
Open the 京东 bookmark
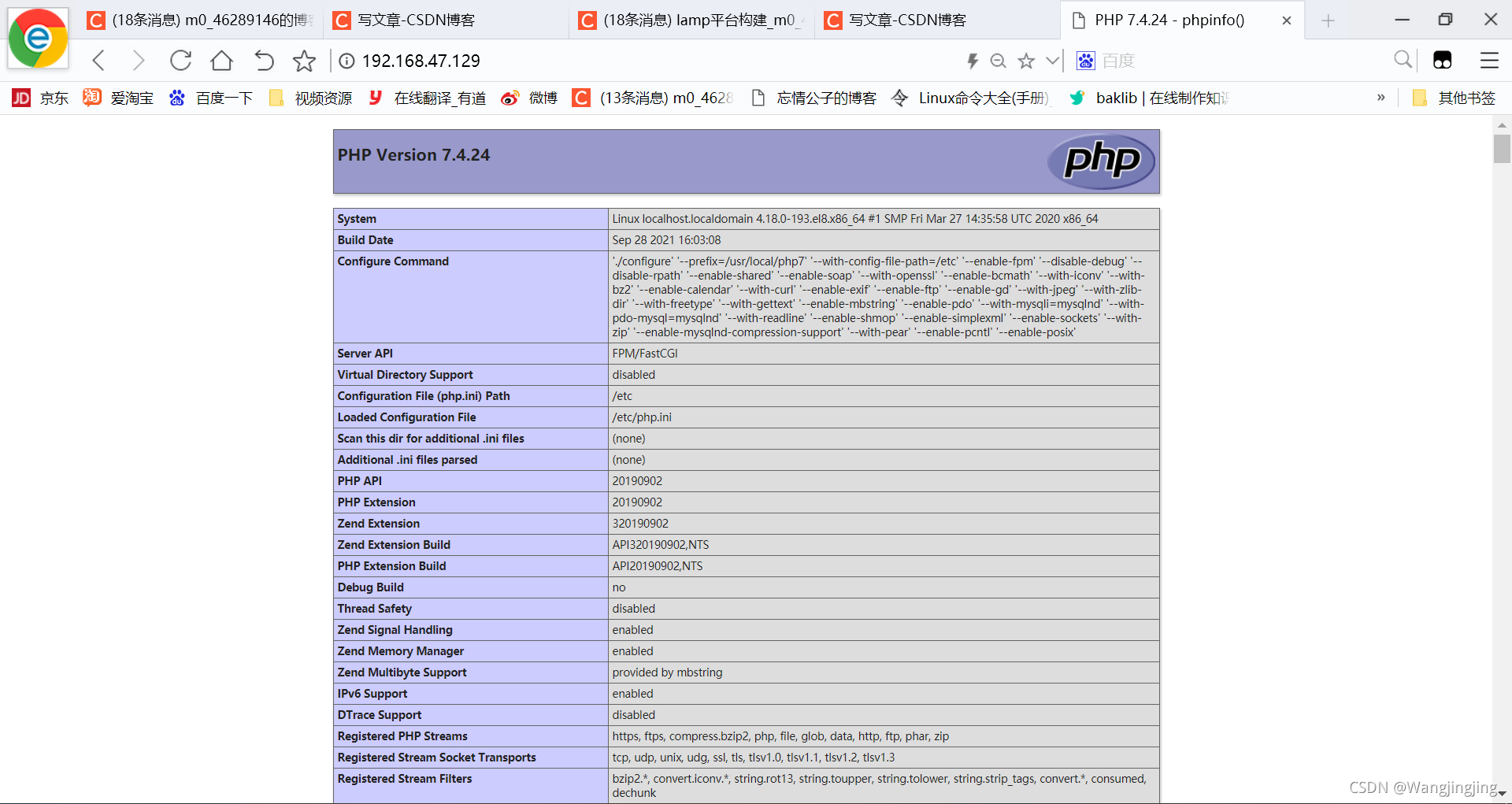point(40,98)
